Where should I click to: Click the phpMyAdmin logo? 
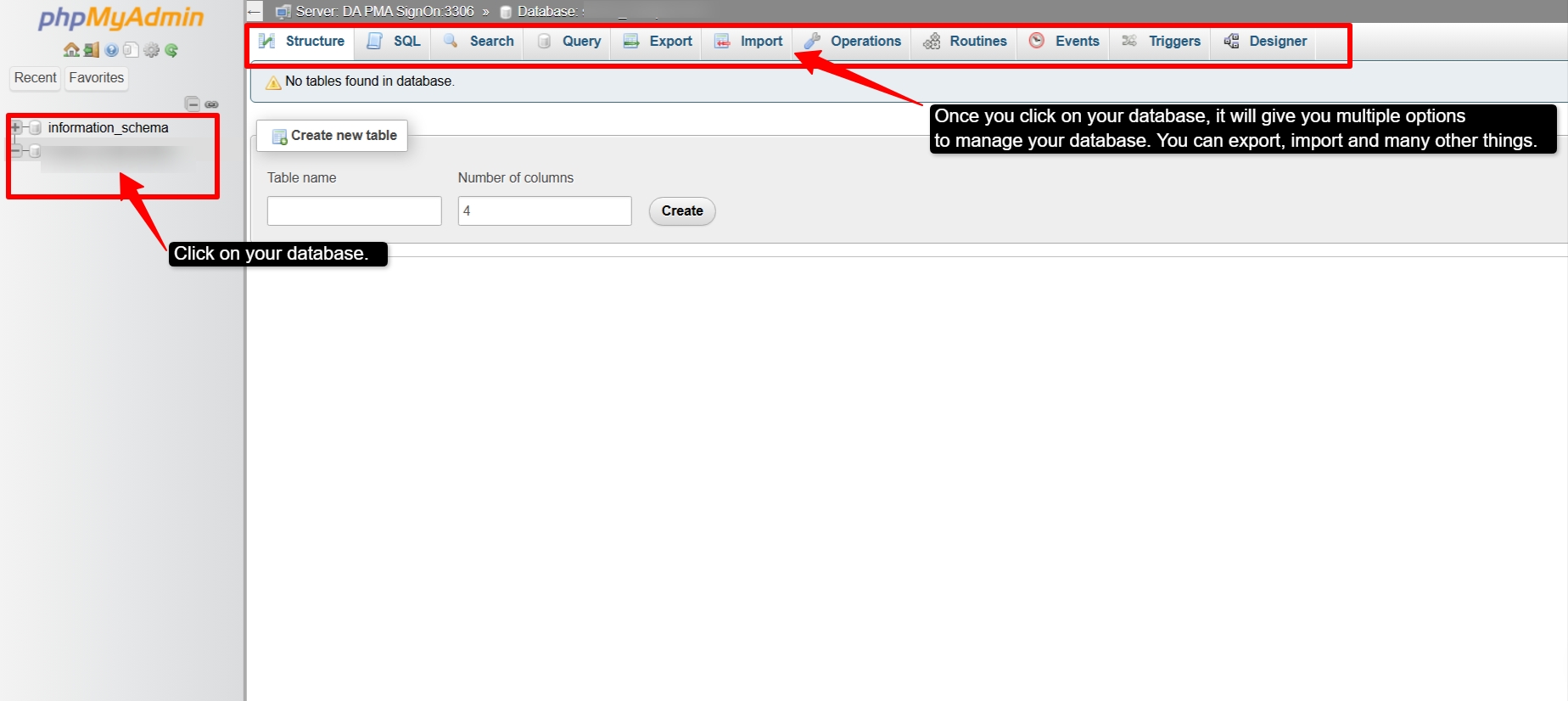pos(120,19)
